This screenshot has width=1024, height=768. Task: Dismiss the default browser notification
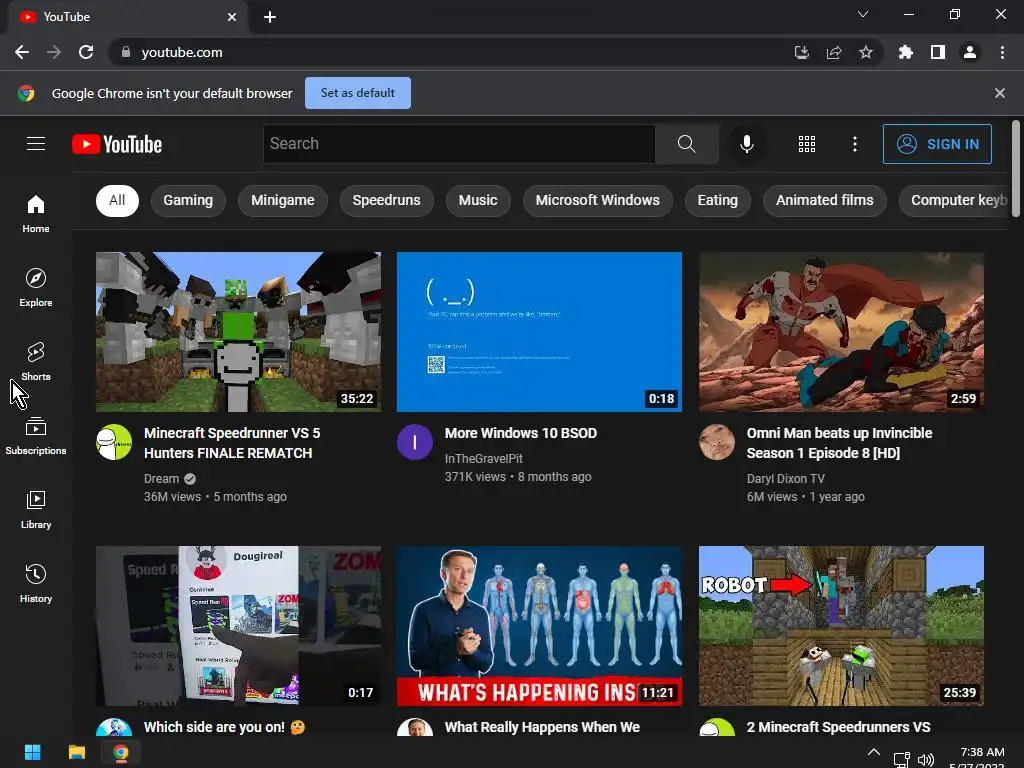point(1000,93)
